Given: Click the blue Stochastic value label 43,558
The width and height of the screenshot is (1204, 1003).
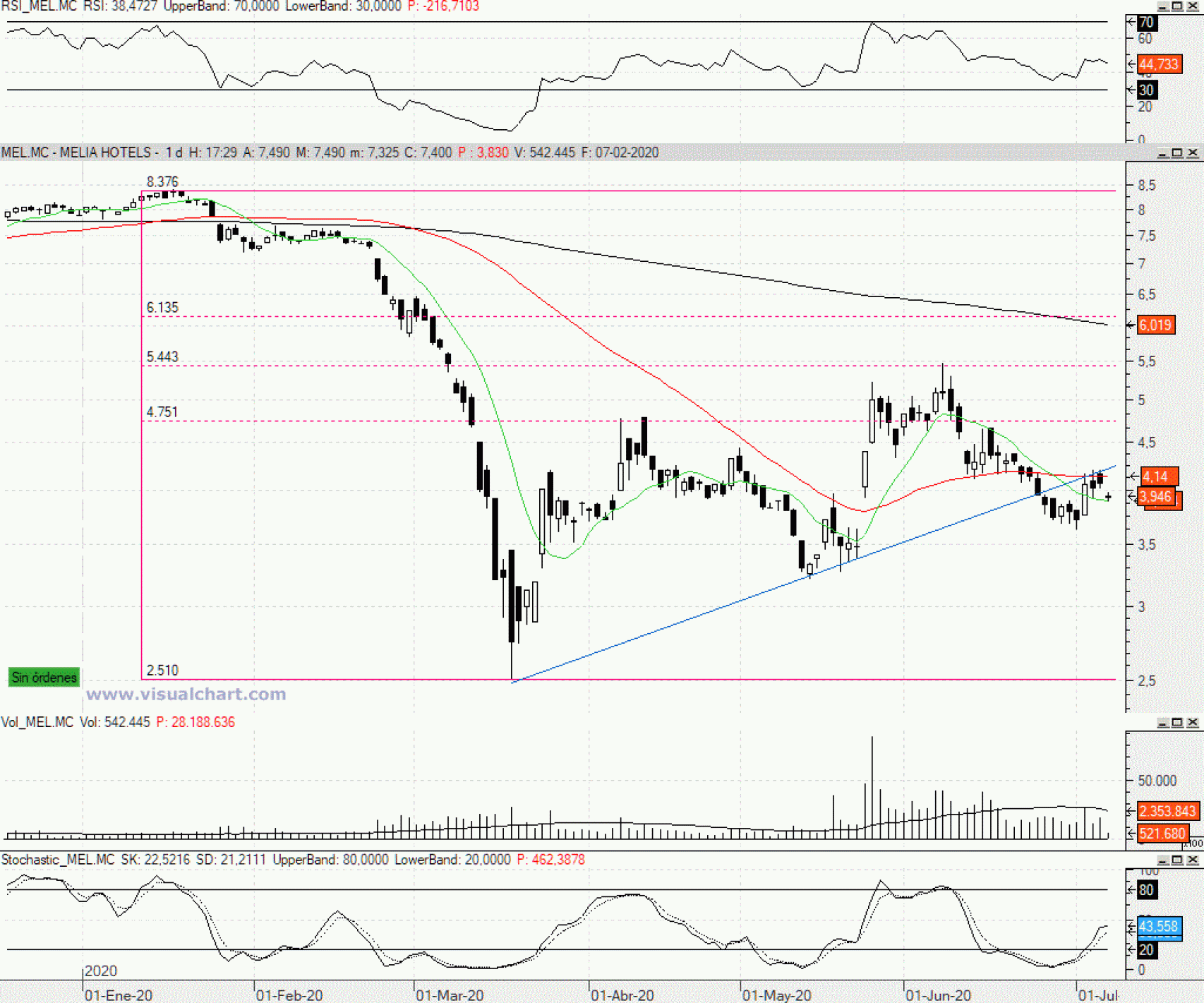Looking at the screenshot, I should [1158, 926].
